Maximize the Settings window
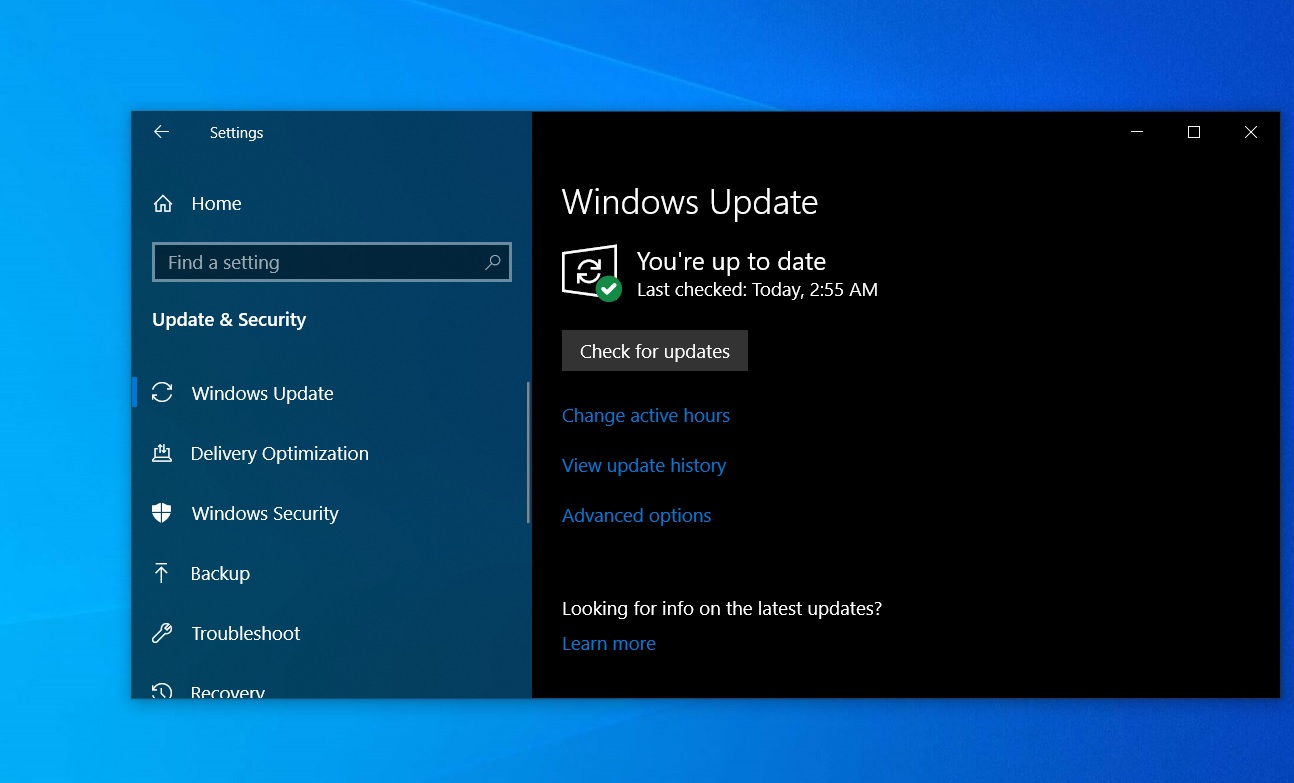This screenshot has width=1294, height=783. 1193,132
